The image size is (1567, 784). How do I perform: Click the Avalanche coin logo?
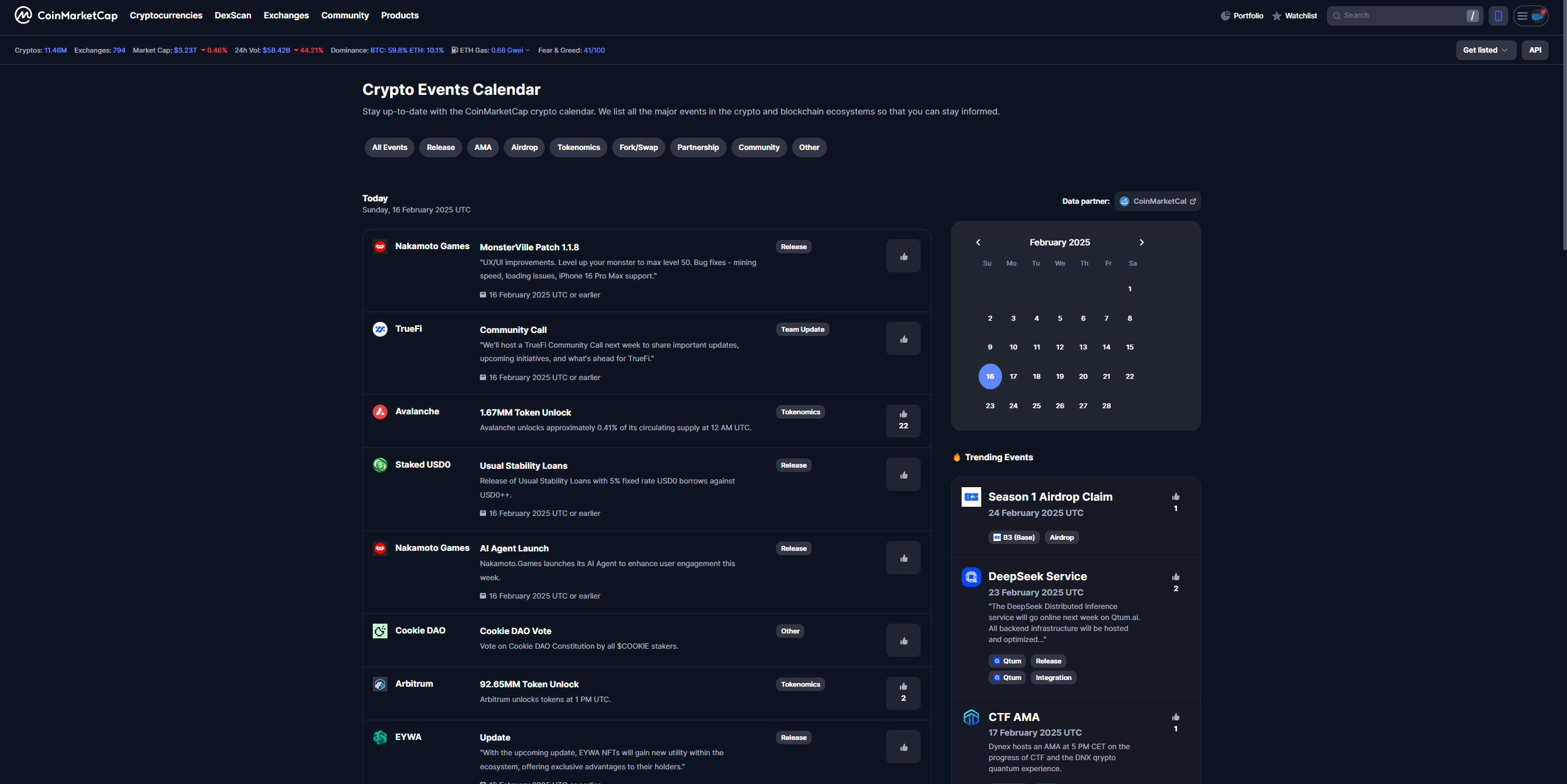[380, 412]
